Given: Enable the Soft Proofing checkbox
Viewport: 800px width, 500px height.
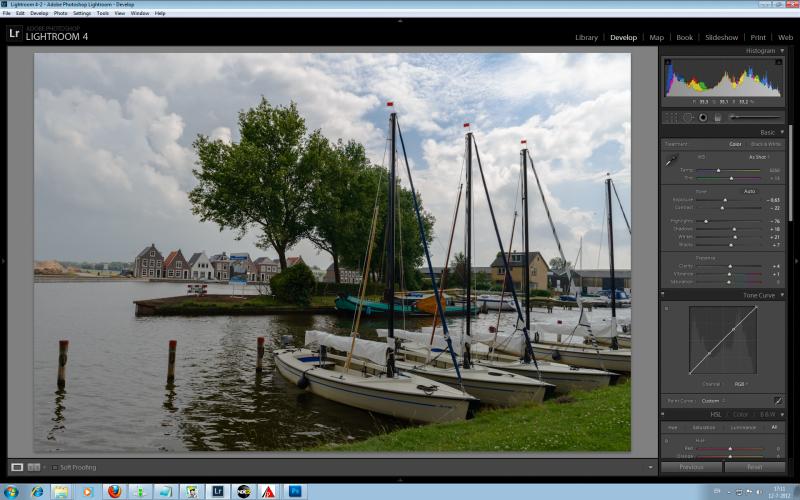Looking at the screenshot, I should (54, 467).
